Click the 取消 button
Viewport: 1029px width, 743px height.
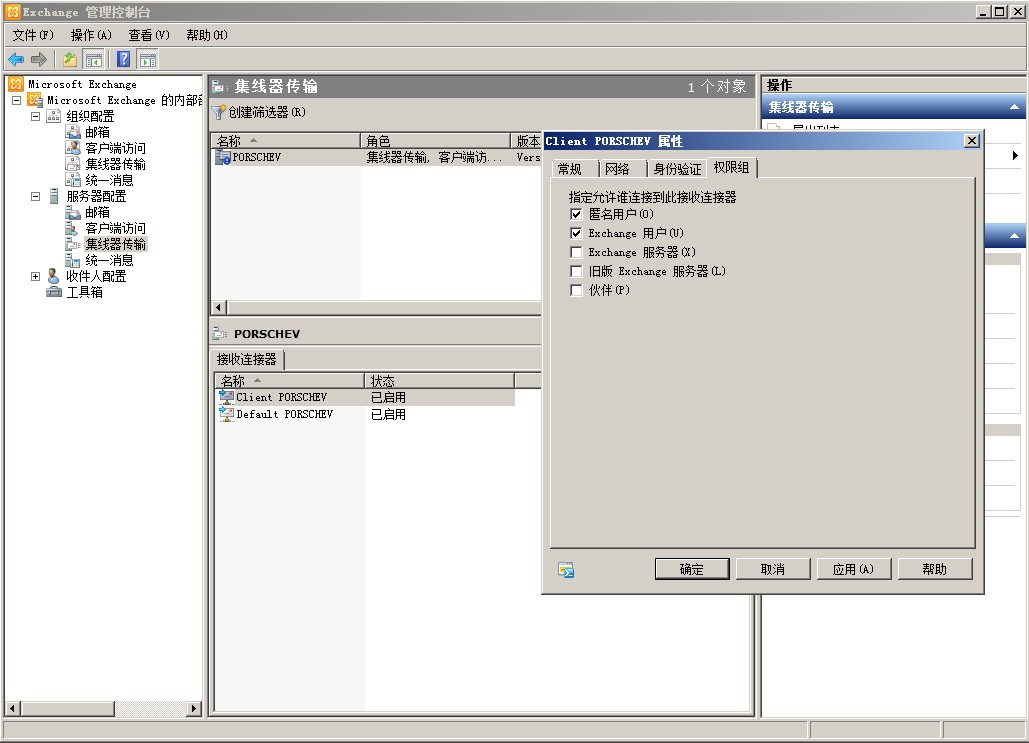[x=772, y=569]
